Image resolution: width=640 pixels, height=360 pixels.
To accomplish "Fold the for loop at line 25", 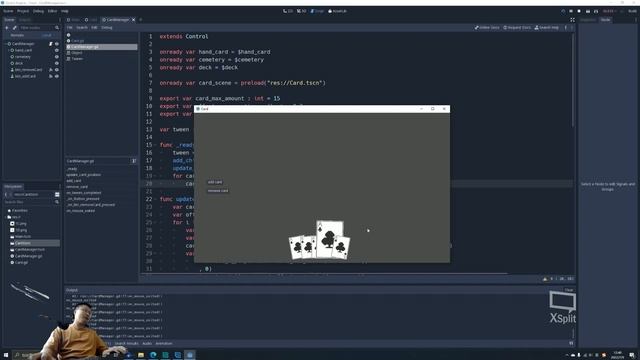I will (x=156, y=222).
